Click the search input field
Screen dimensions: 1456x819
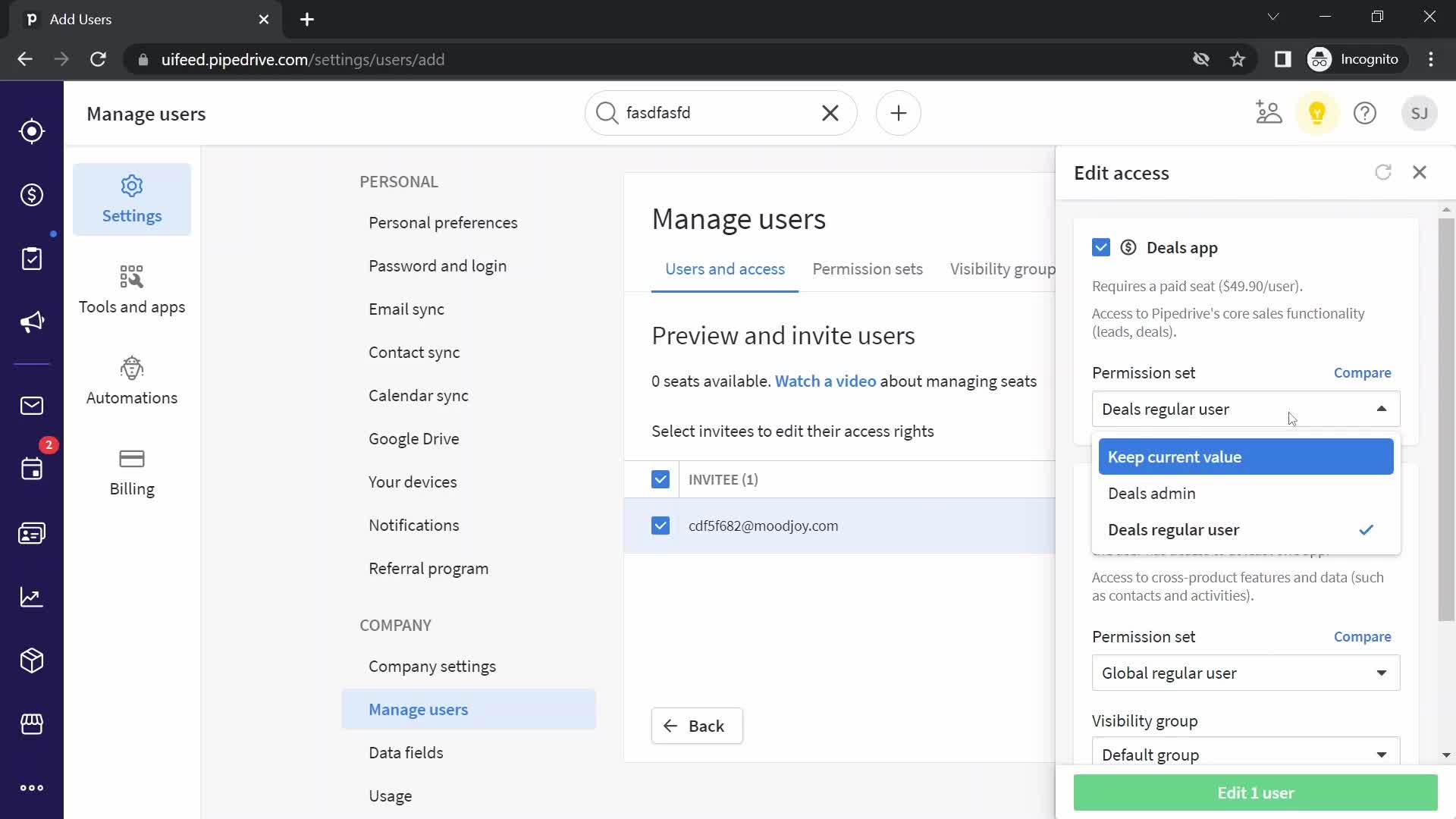click(718, 113)
